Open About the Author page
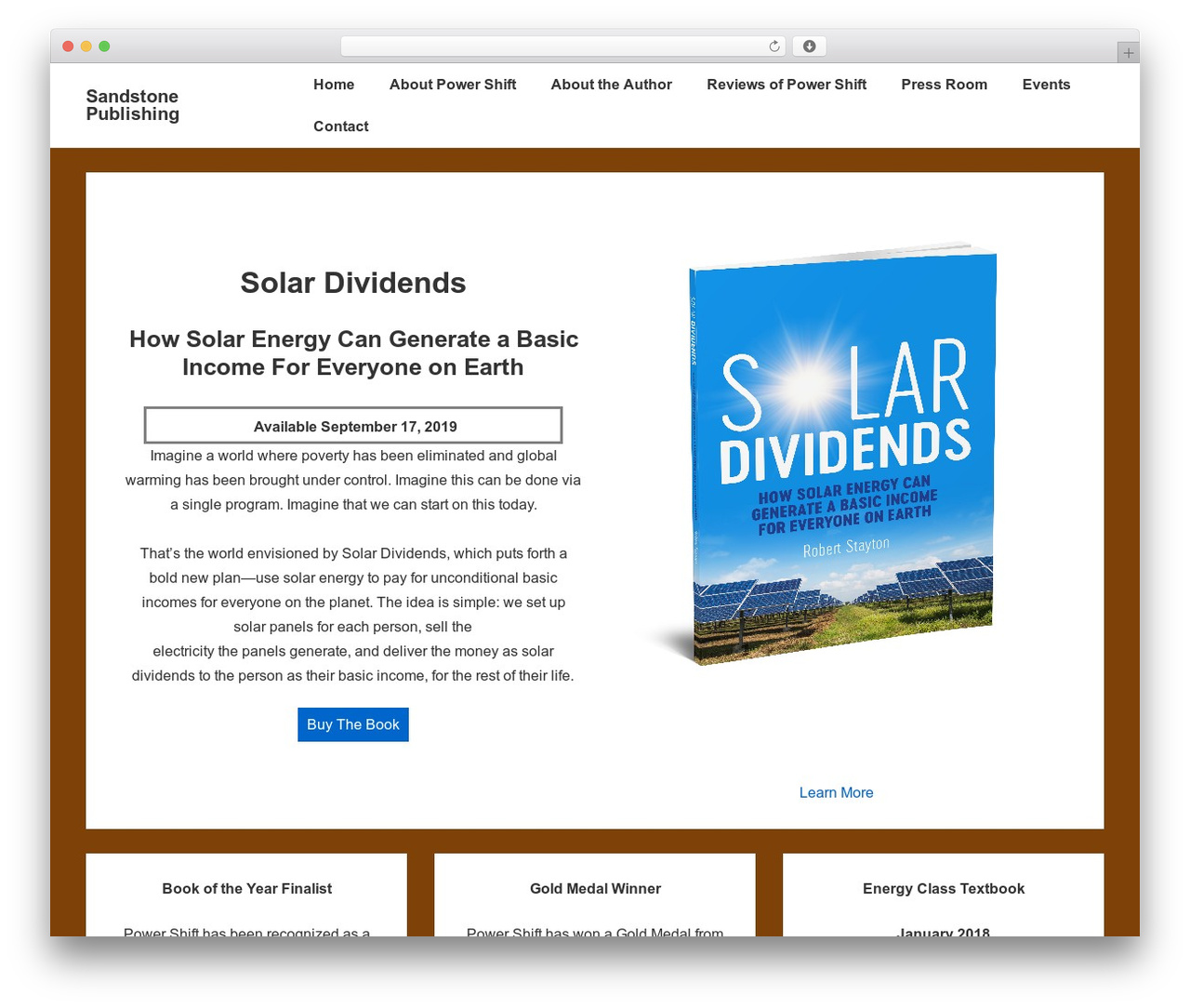 [x=611, y=85]
